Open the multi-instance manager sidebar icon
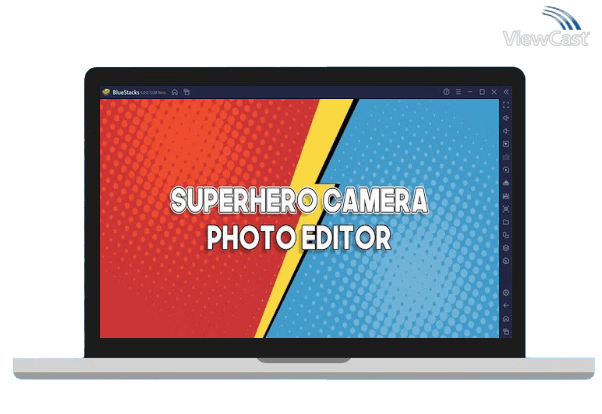 pos(506,235)
